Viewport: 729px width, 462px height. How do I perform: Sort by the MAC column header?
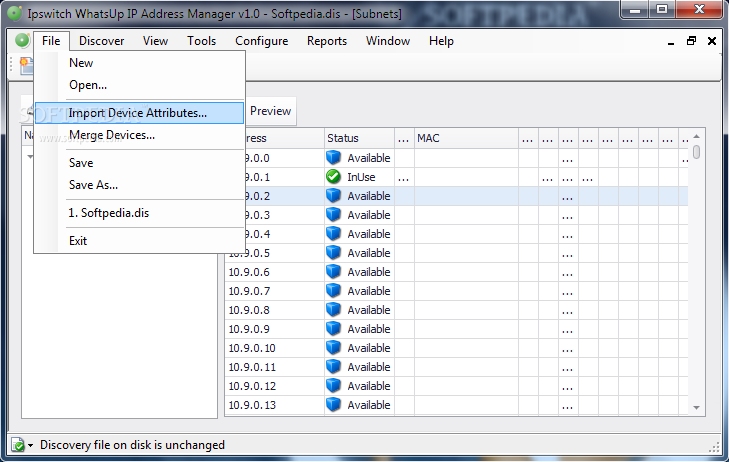pyautogui.click(x=466, y=138)
